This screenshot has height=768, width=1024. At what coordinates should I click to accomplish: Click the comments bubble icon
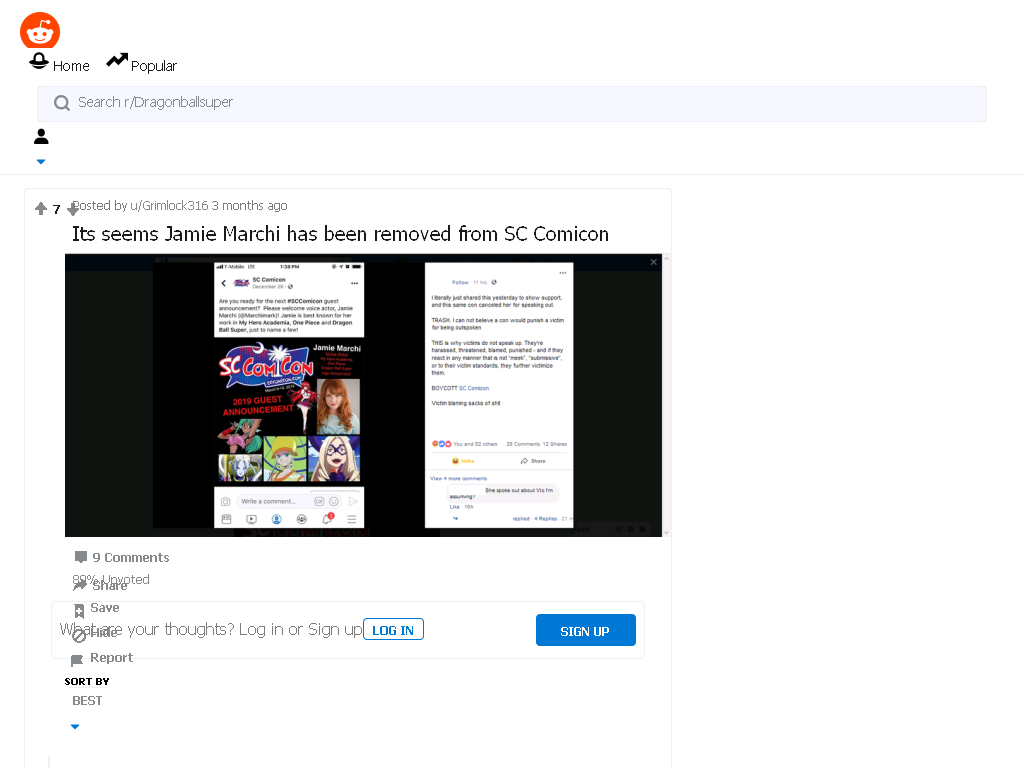point(81,557)
